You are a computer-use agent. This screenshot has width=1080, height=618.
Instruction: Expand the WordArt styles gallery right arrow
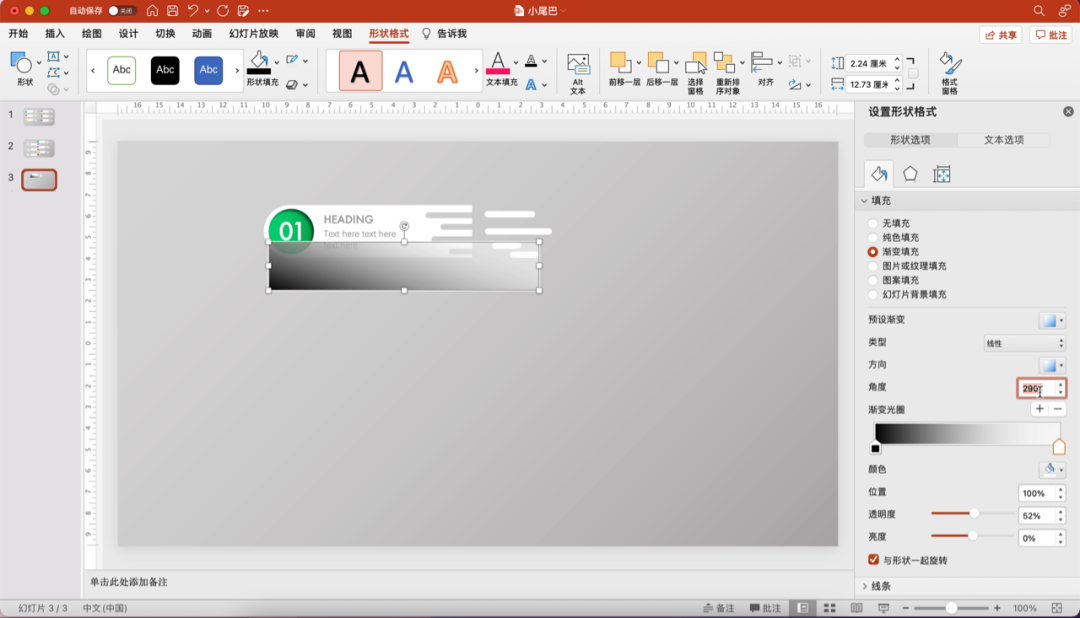[476, 70]
